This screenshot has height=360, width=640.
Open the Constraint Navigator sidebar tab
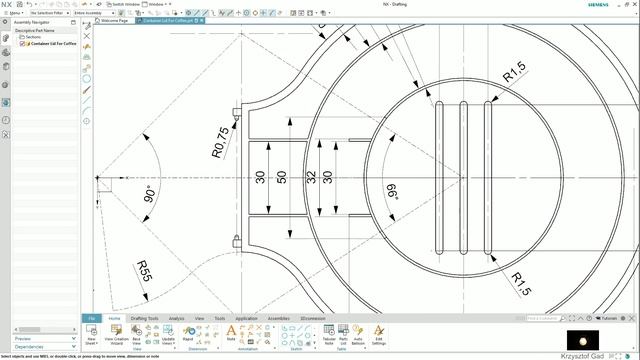click(x=6, y=52)
